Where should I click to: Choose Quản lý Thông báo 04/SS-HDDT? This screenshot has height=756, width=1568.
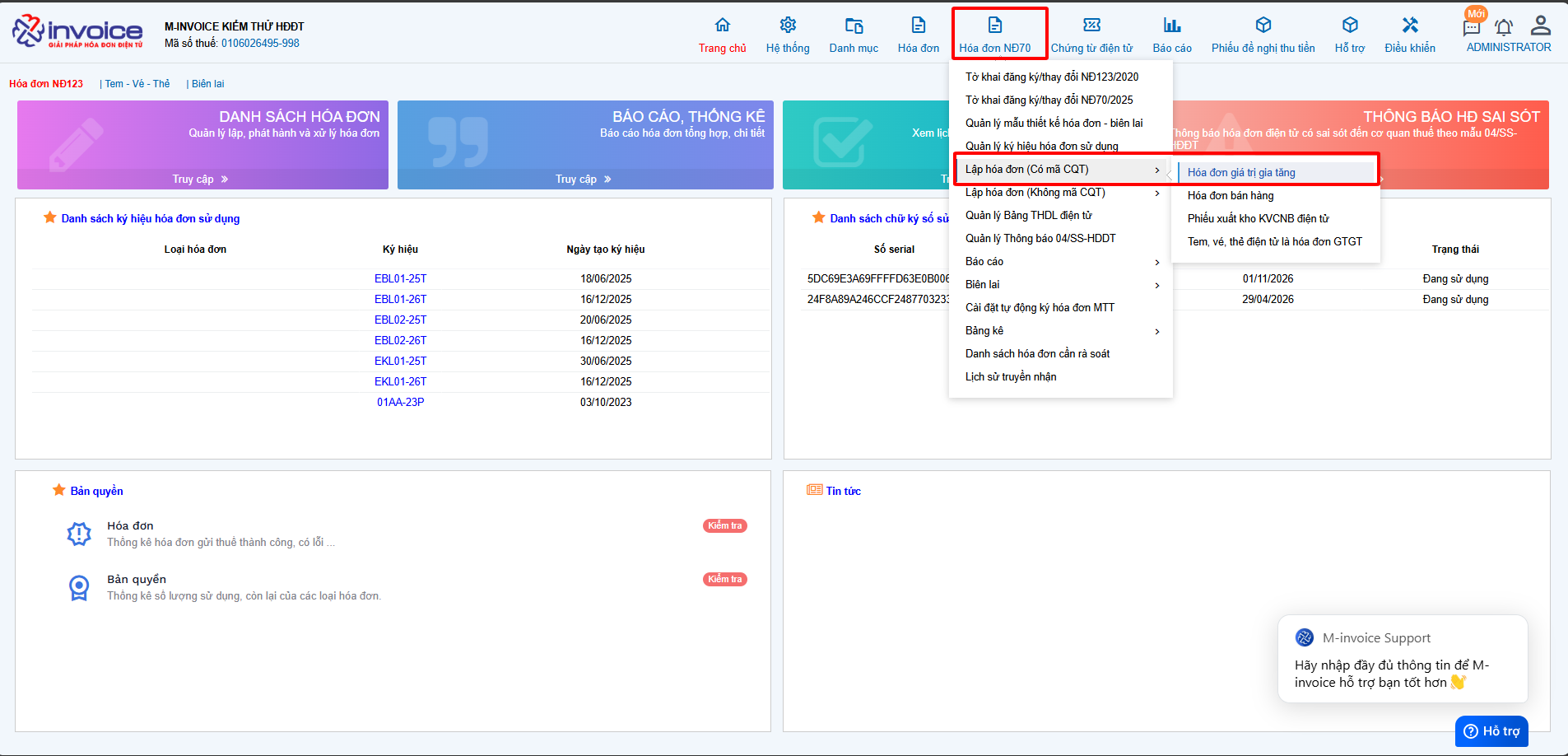pos(1040,239)
